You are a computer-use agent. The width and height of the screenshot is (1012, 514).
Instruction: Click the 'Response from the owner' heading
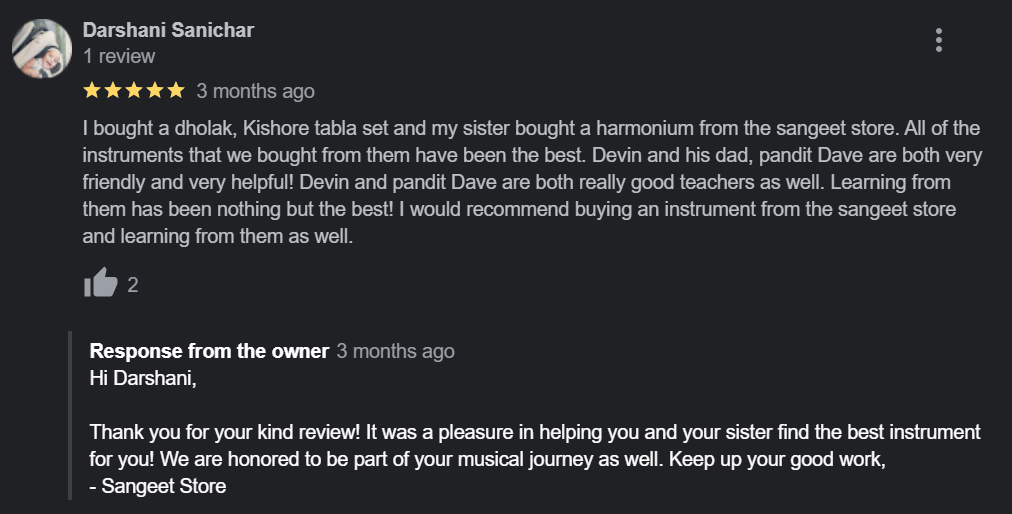coord(209,351)
